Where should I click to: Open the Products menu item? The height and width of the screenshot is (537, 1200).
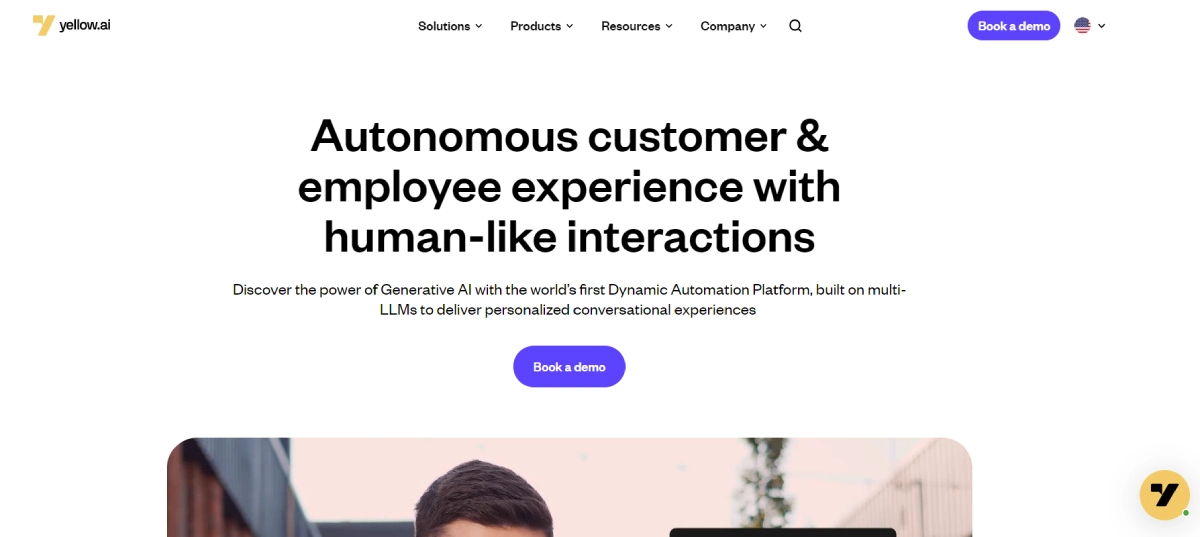coord(535,26)
